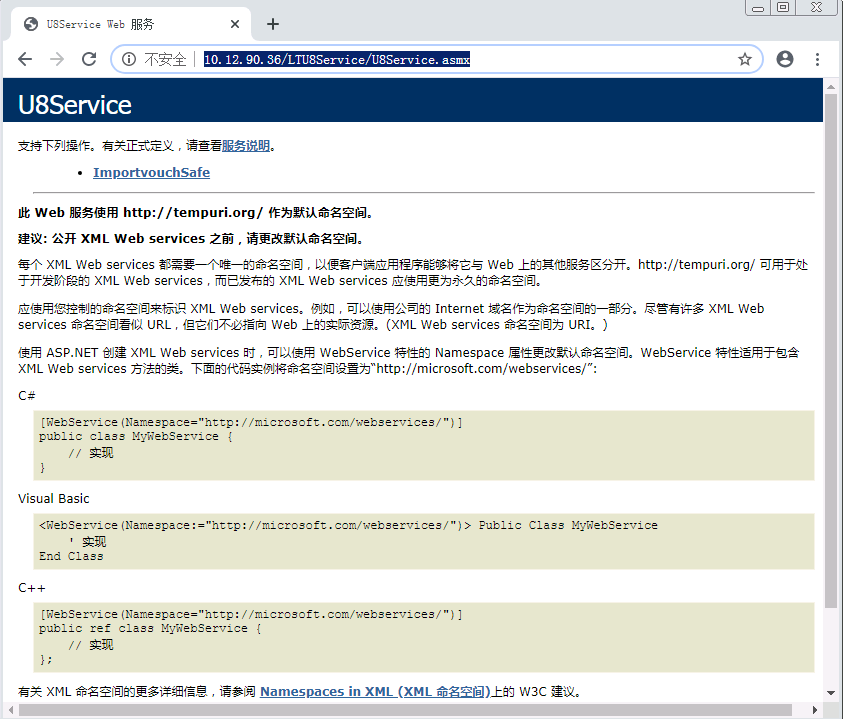Image resolution: width=843 pixels, height=719 pixels.
Task: Click the Visual Basic label
Action: tap(54, 499)
